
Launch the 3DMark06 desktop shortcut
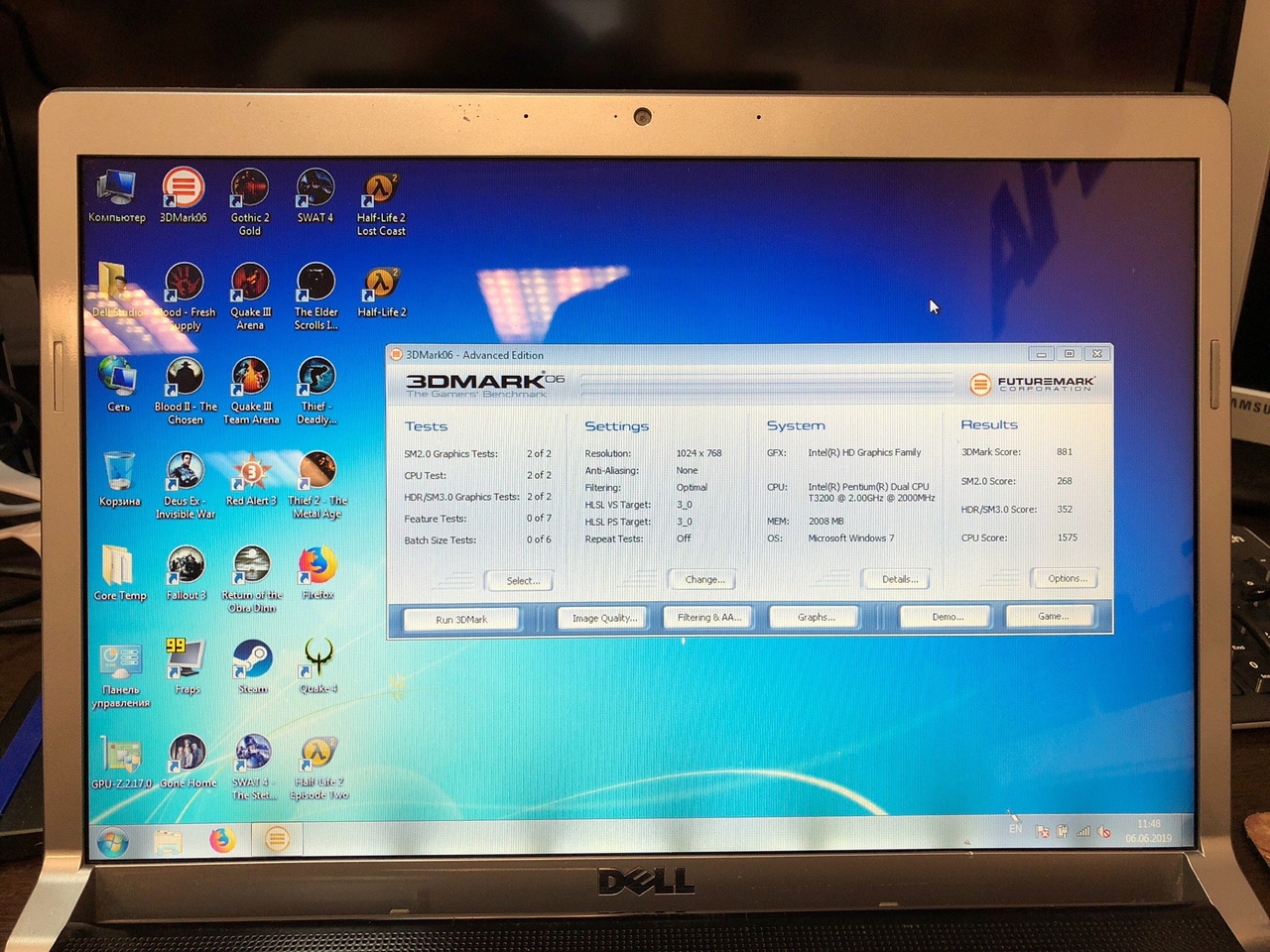(184, 196)
